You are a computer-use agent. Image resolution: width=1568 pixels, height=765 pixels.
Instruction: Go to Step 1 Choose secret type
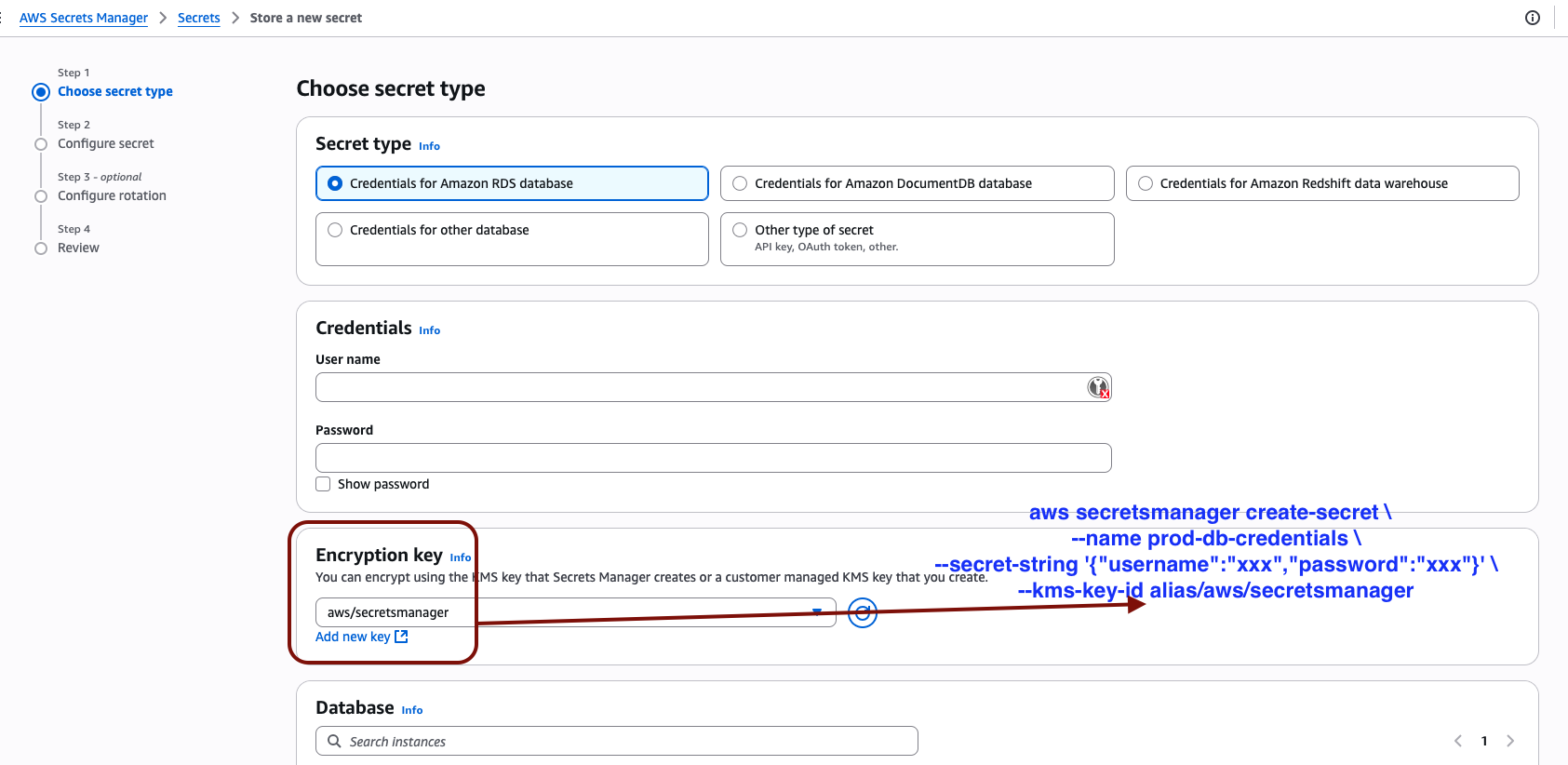point(115,91)
